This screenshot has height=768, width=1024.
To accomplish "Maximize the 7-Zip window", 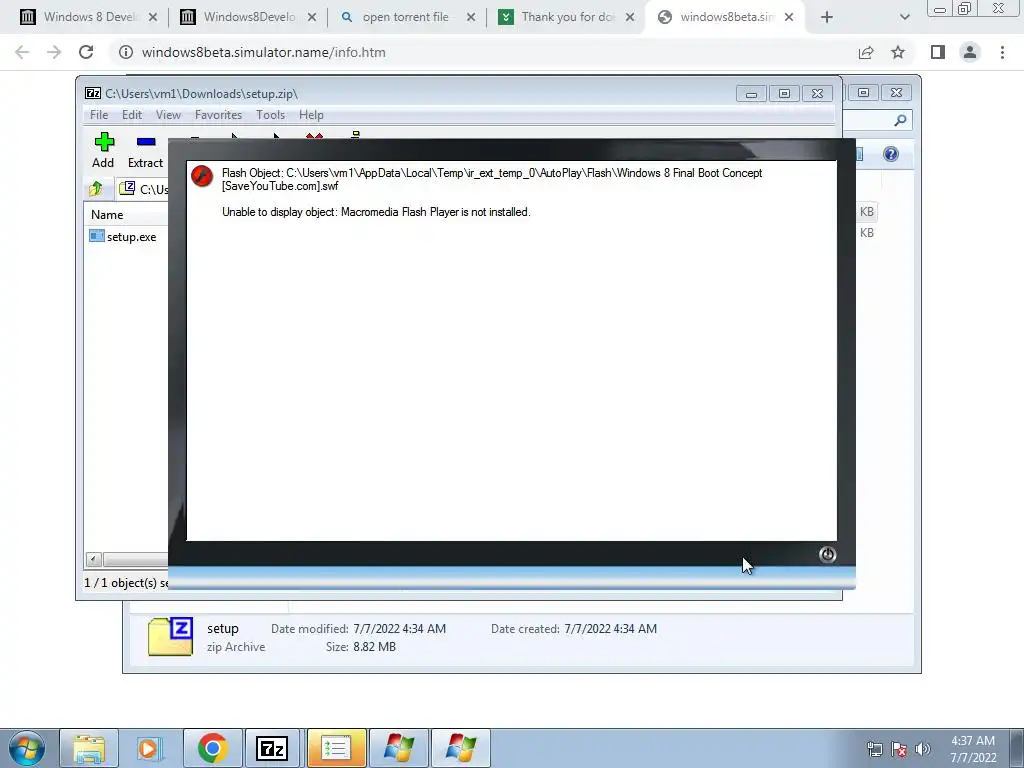I will [784, 94].
